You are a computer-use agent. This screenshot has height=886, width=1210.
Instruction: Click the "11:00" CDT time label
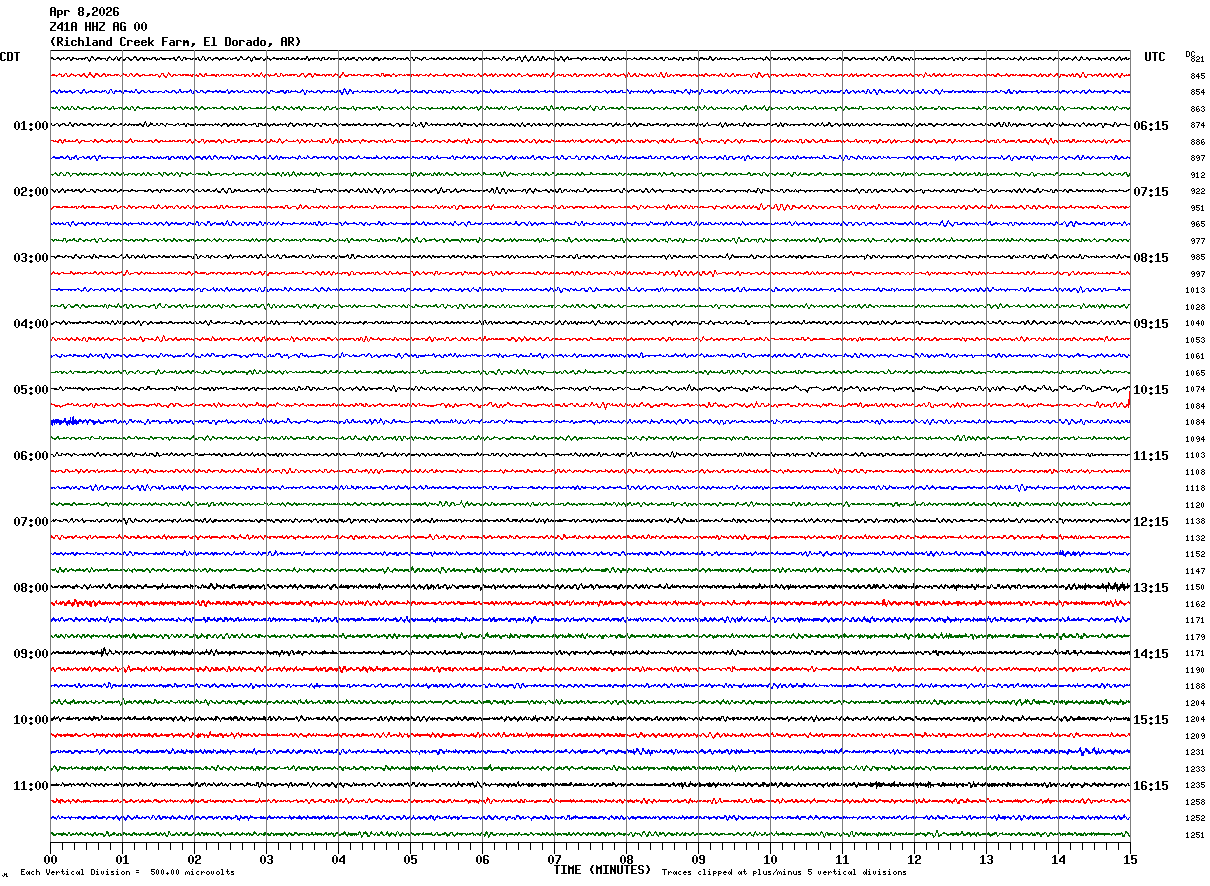tap(31, 786)
